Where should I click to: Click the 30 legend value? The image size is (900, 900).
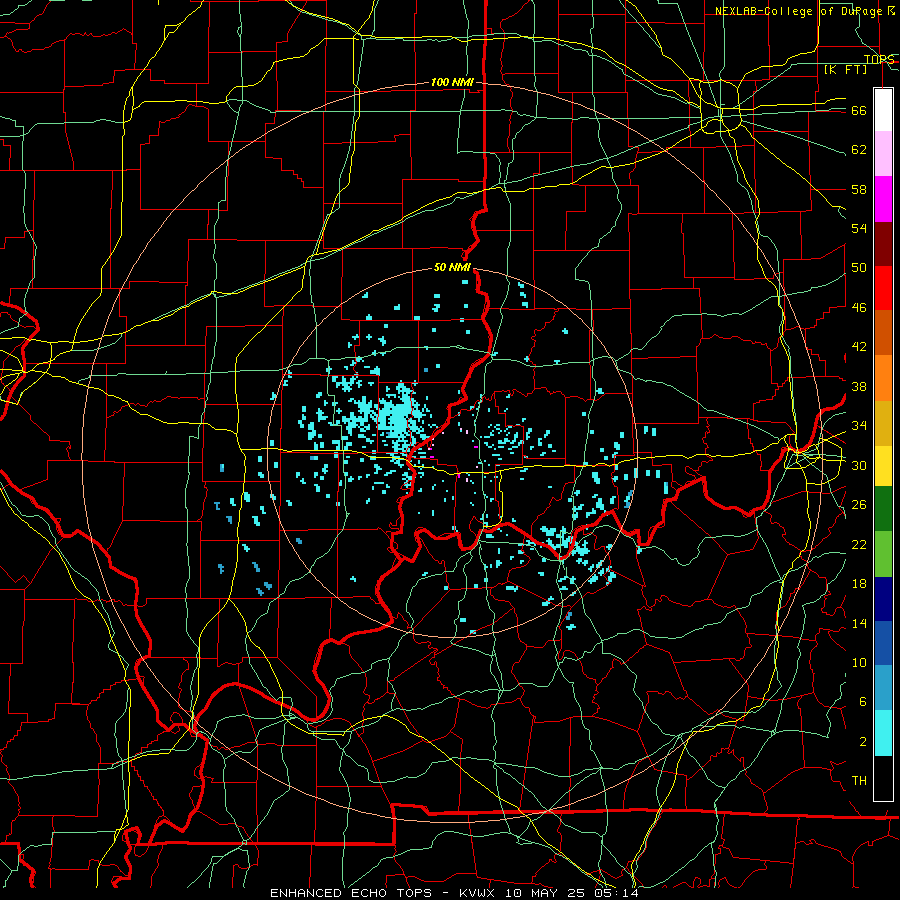click(x=859, y=465)
